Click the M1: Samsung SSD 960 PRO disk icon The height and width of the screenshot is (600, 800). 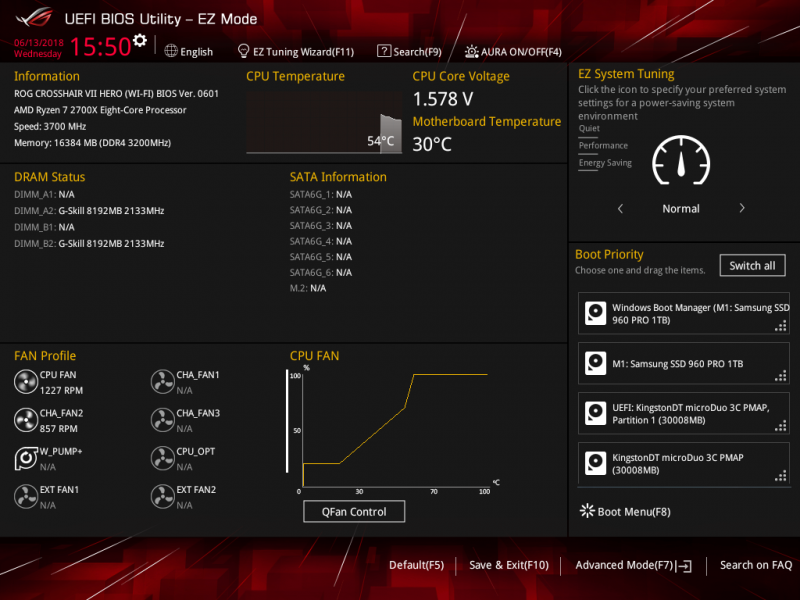tap(595, 363)
